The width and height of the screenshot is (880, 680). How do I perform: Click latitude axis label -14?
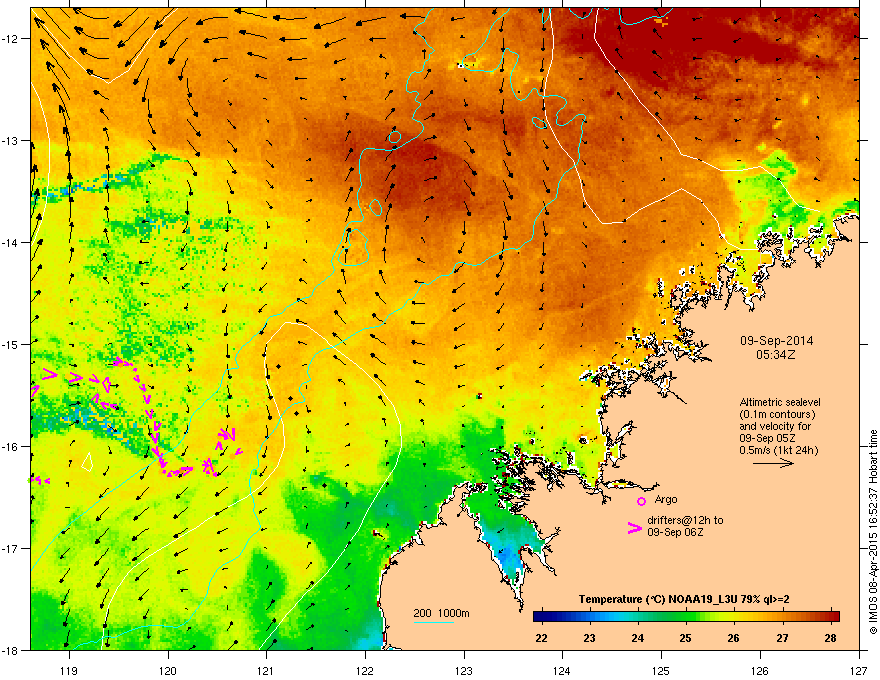(10, 242)
